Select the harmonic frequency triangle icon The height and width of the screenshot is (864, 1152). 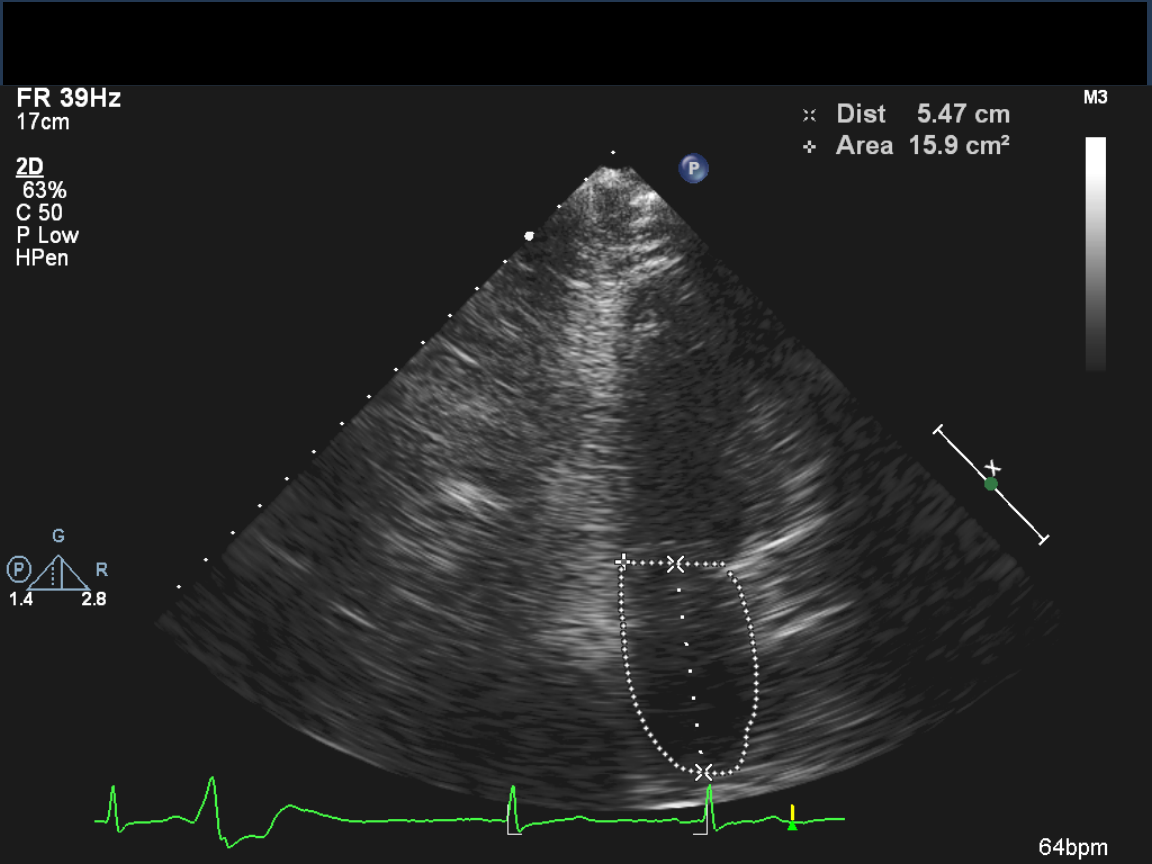click(59, 573)
